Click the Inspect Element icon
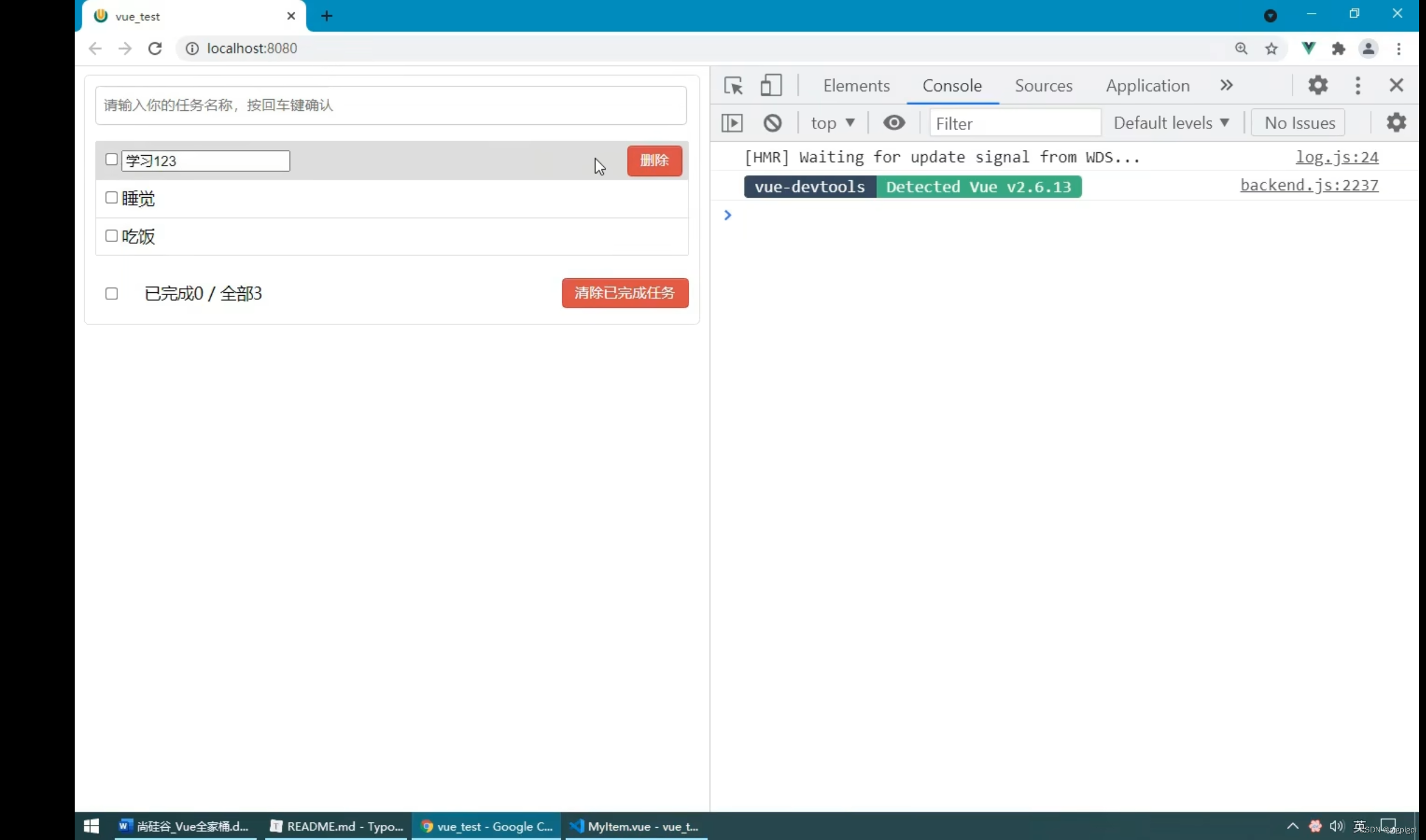 tap(733, 85)
